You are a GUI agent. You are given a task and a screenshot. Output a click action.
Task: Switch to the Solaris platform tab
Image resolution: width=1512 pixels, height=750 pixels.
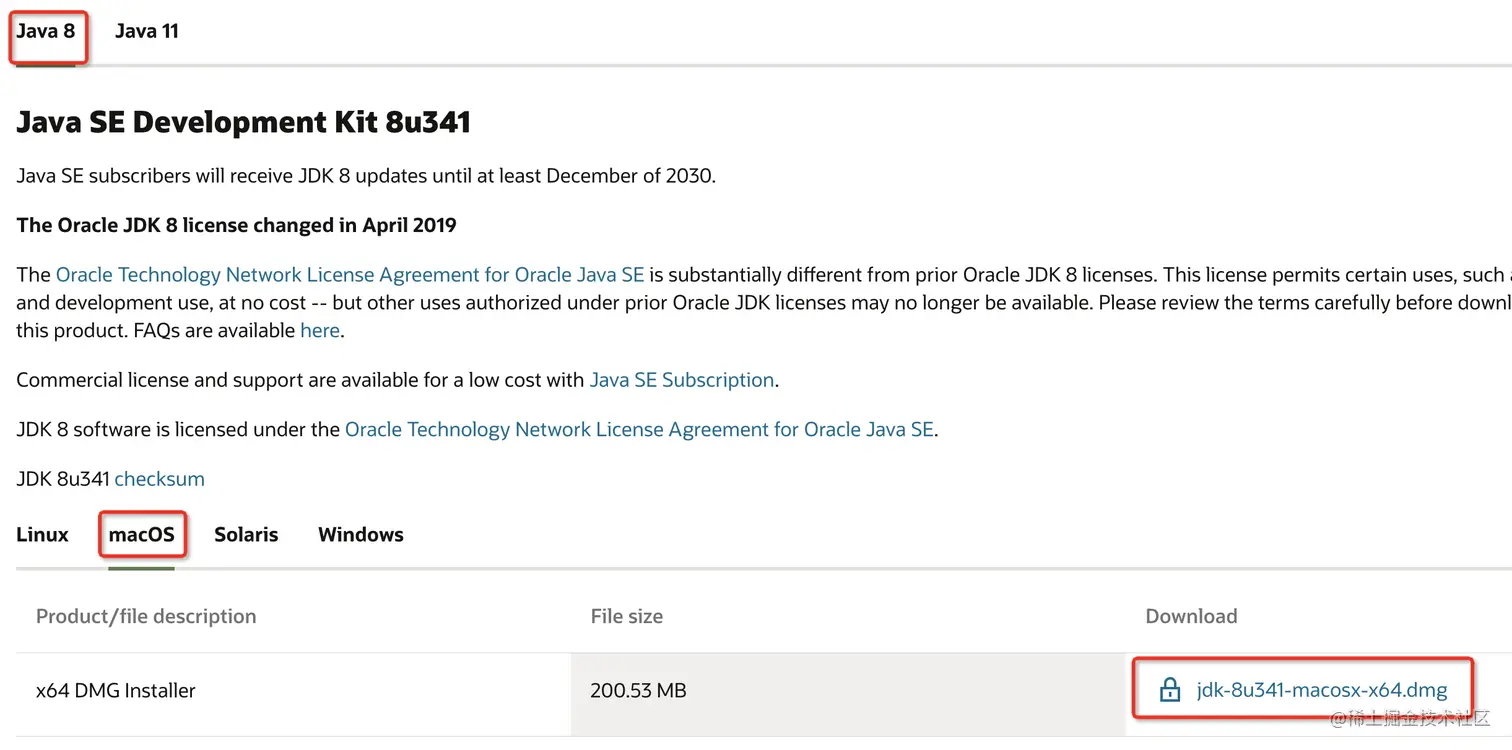pyautogui.click(x=246, y=535)
